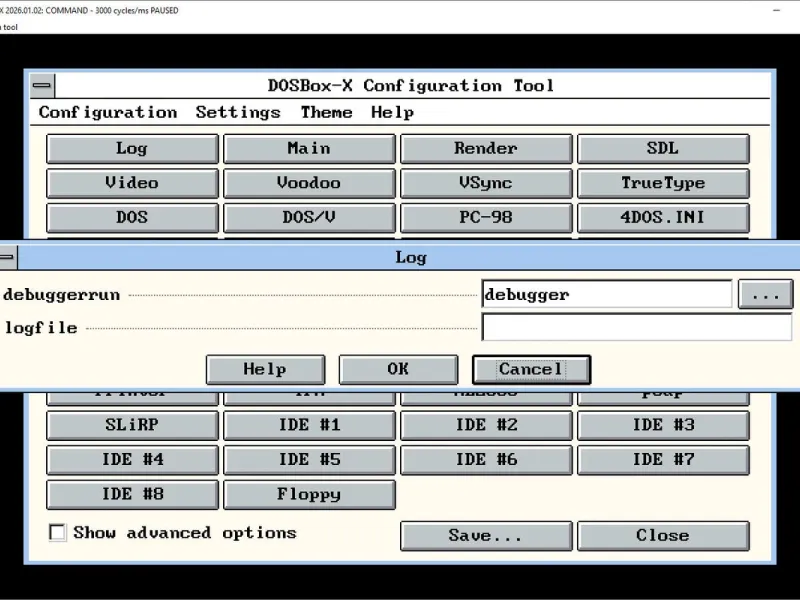Open the VSync section settings
The image size is (800, 600).
click(x=486, y=183)
